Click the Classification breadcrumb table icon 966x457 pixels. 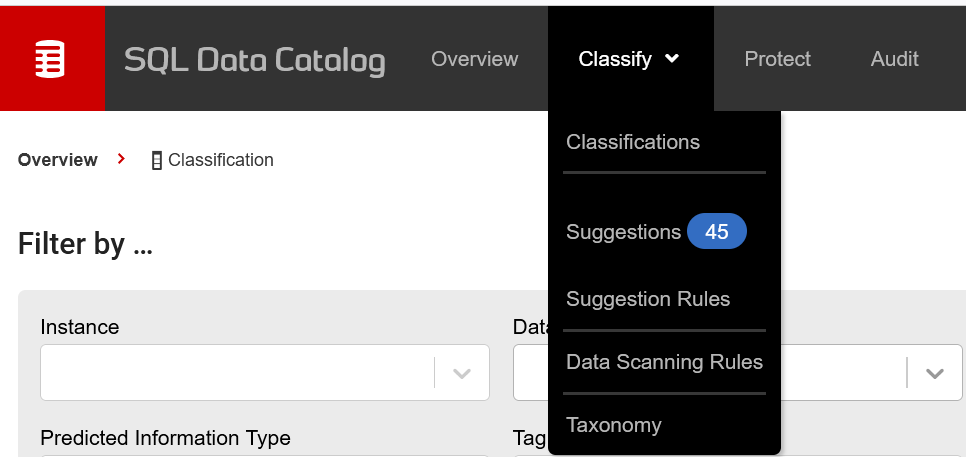(x=156, y=161)
